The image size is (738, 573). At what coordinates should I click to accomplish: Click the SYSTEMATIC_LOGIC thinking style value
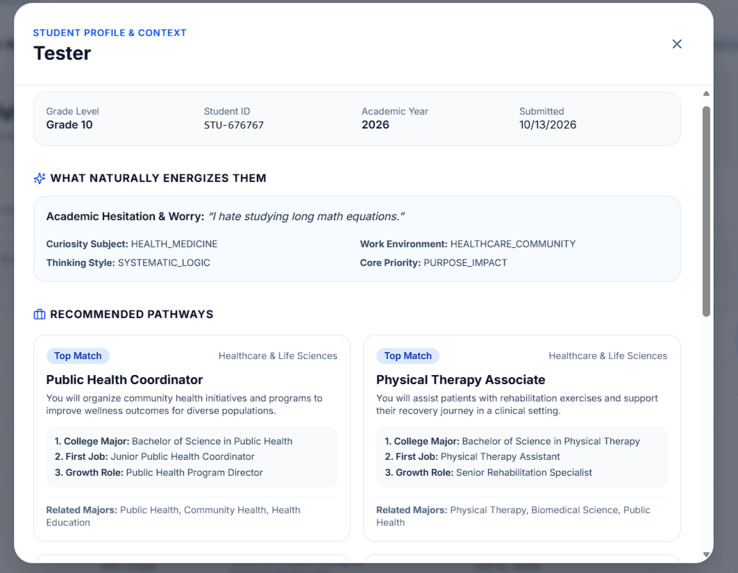tap(164, 263)
